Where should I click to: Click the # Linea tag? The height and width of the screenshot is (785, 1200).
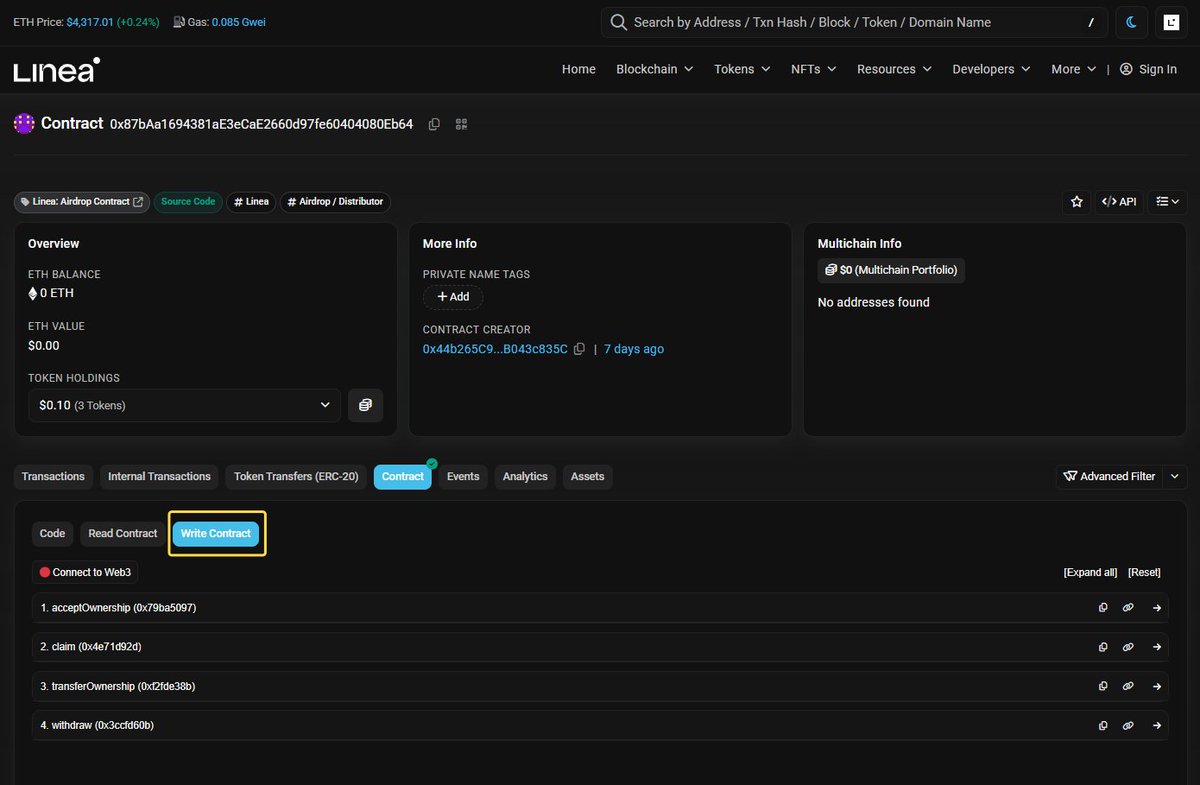[x=251, y=201]
